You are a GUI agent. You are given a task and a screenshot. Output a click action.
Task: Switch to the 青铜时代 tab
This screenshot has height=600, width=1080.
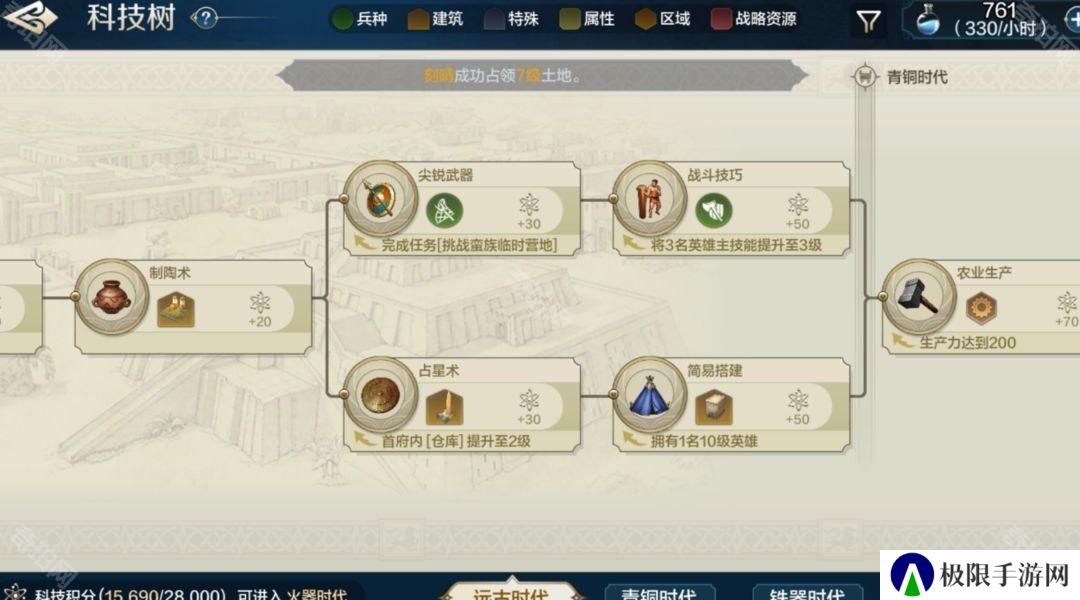pyautogui.click(x=660, y=592)
